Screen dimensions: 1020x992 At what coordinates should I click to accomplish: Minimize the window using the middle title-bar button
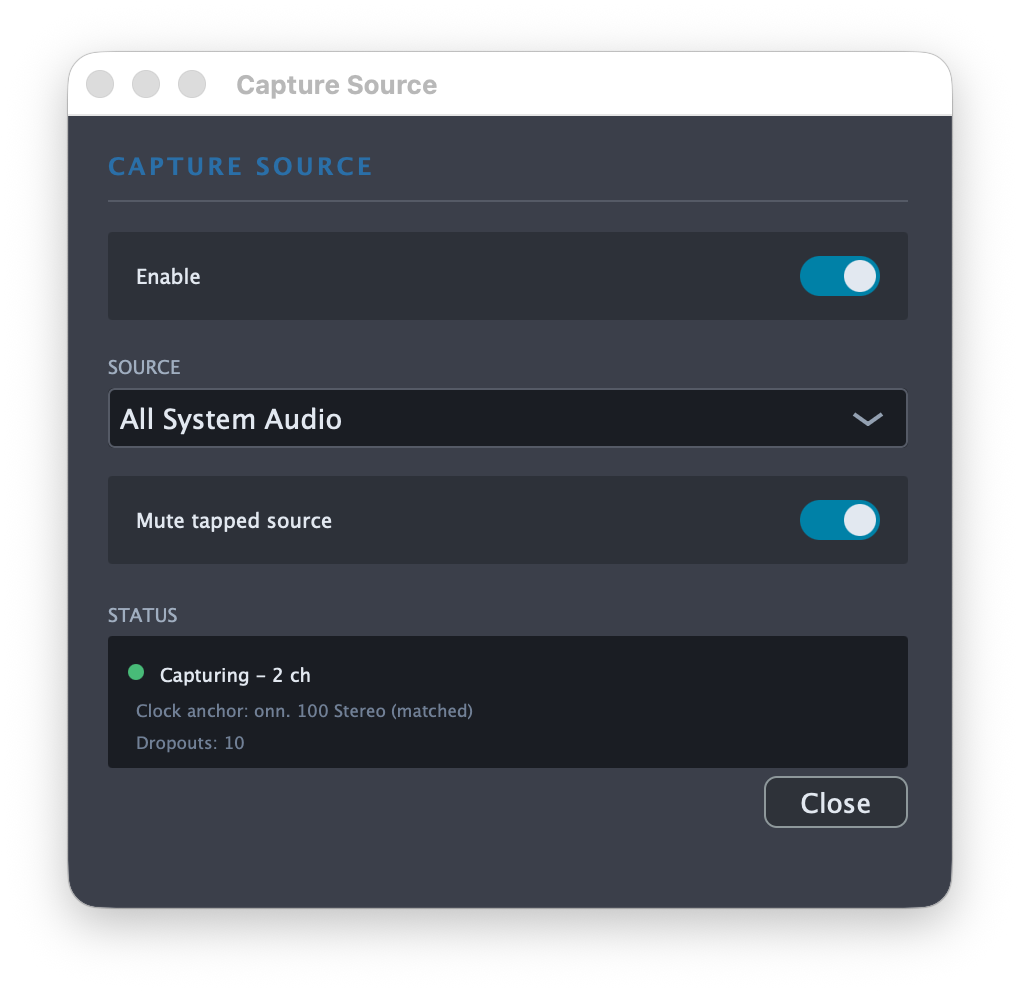click(146, 85)
